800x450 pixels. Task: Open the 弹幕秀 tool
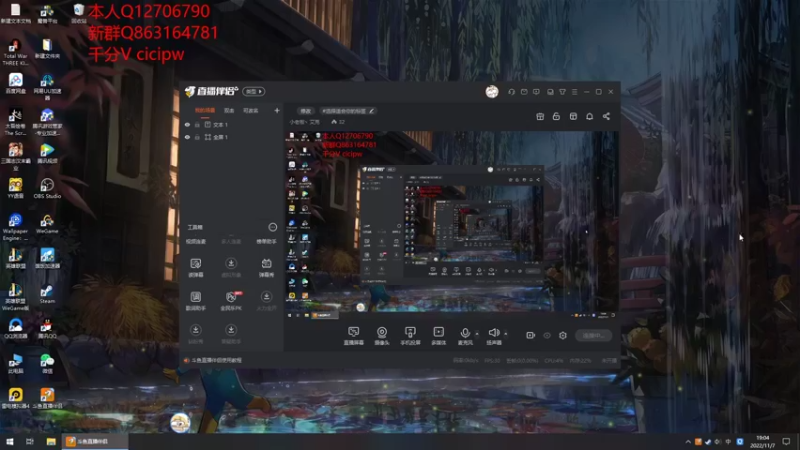[266, 267]
